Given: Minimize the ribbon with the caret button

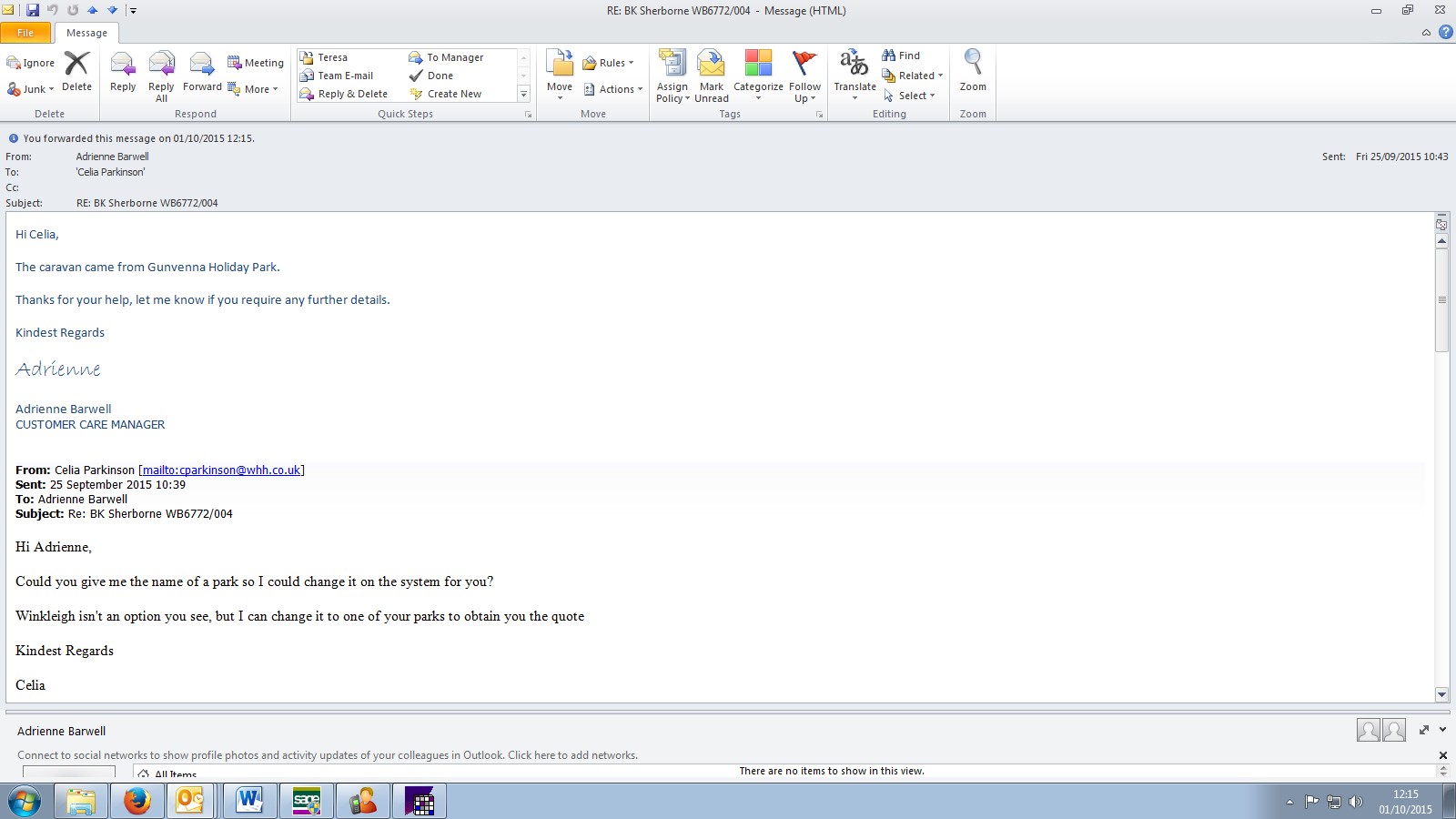Looking at the screenshot, I should click(1426, 33).
